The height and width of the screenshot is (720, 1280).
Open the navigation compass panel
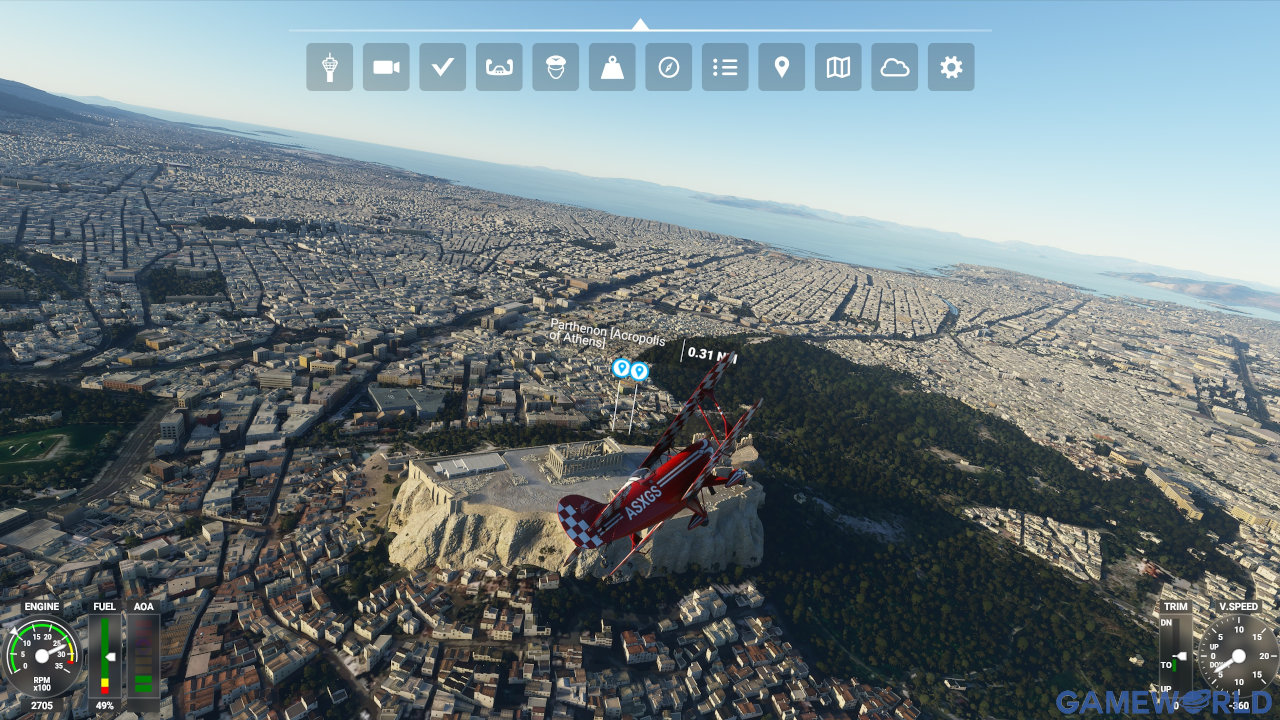(x=668, y=67)
